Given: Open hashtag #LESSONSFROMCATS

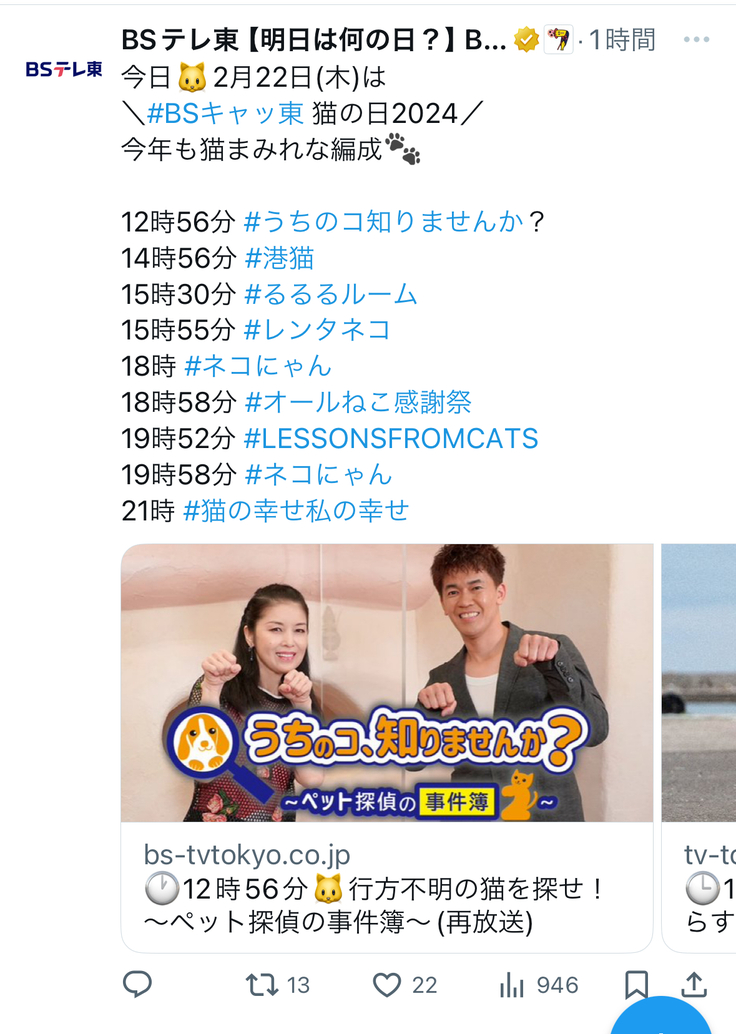Looking at the screenshot, I should [391, 439].
